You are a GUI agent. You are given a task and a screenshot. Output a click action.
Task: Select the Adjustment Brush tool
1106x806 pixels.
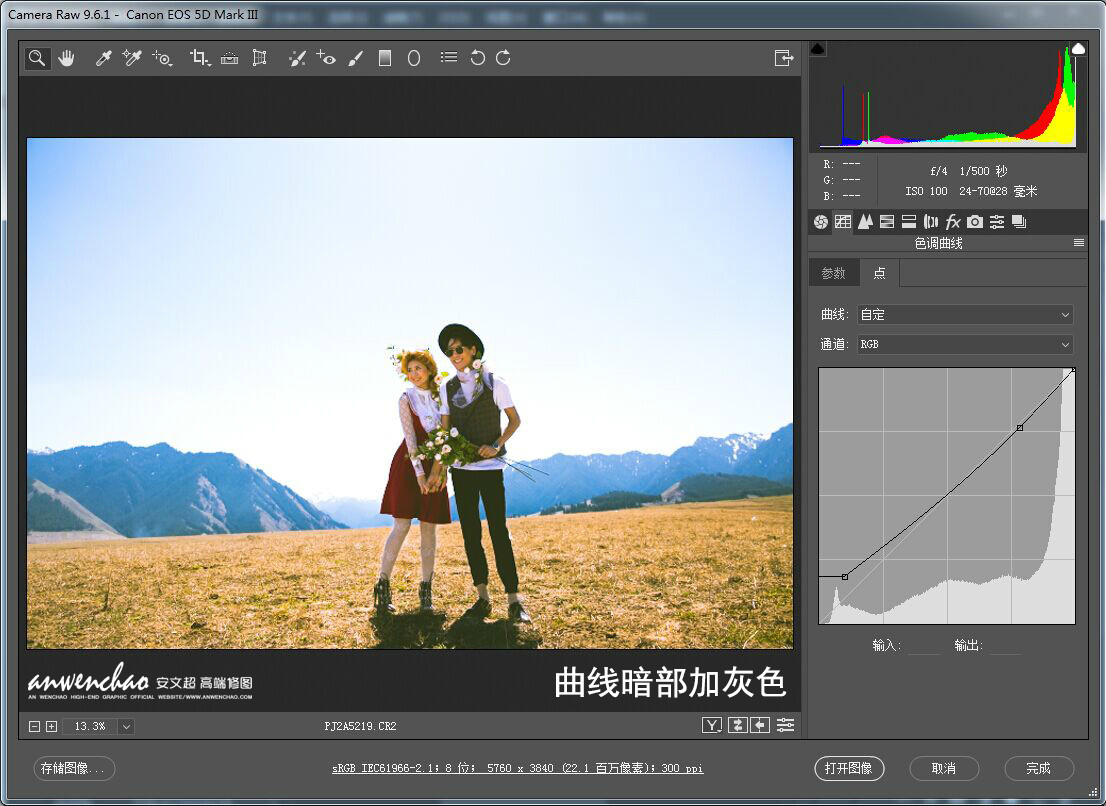pyautogui.click(x=356, y=58)
